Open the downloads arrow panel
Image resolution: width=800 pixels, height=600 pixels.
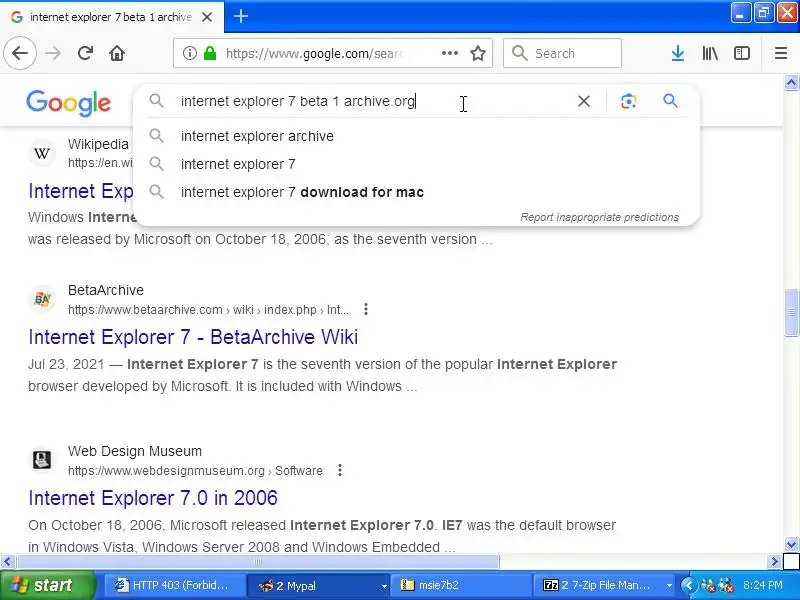[678, 53]
